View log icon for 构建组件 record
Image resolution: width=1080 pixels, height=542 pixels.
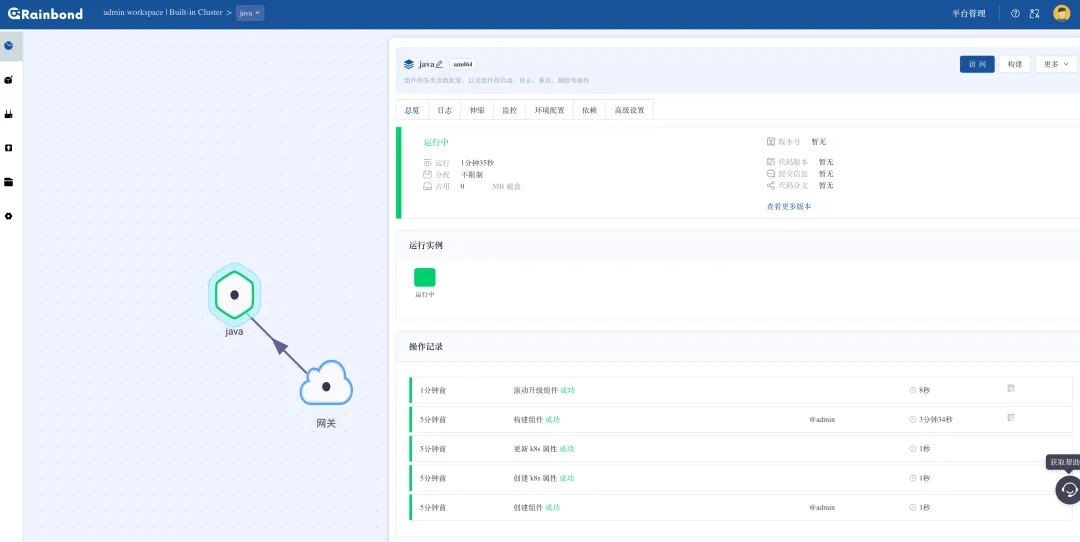pyautogui.click(x=1010, y=417)
